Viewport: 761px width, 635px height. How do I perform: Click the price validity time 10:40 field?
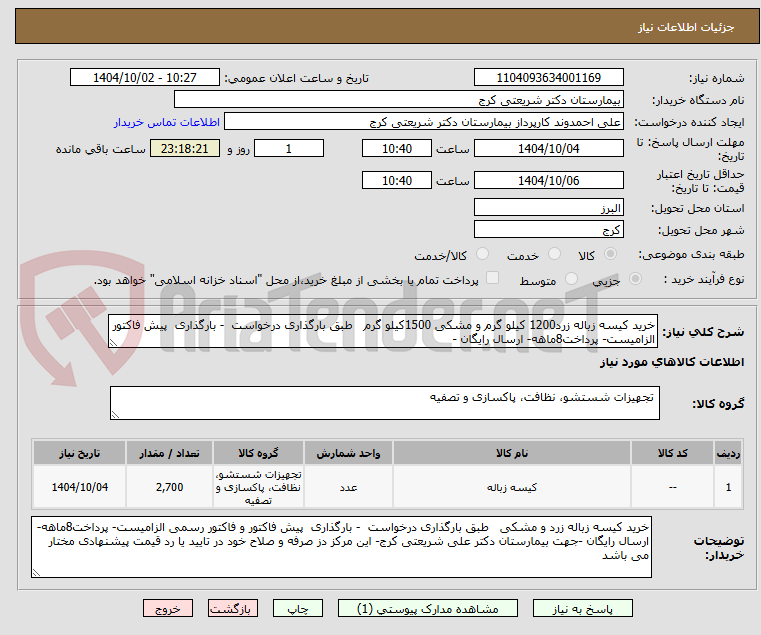coord(397,181)
